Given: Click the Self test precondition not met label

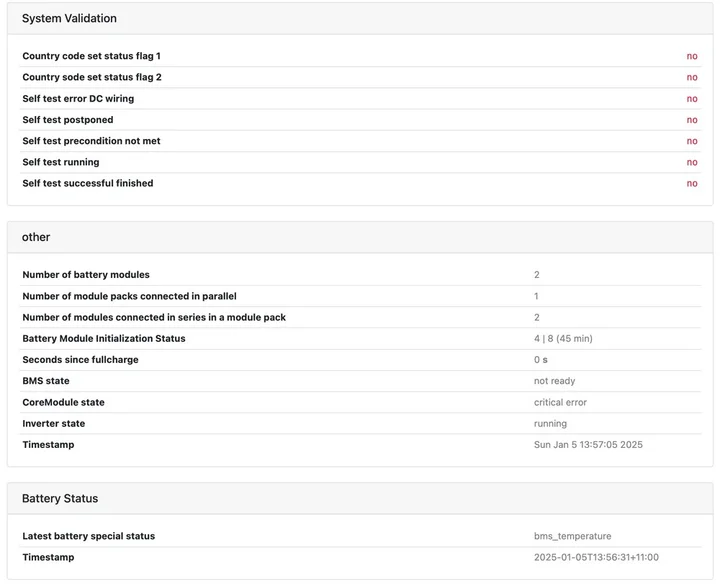Looking at the screenshot, I should pyautogui.click(x=91, y=141).
